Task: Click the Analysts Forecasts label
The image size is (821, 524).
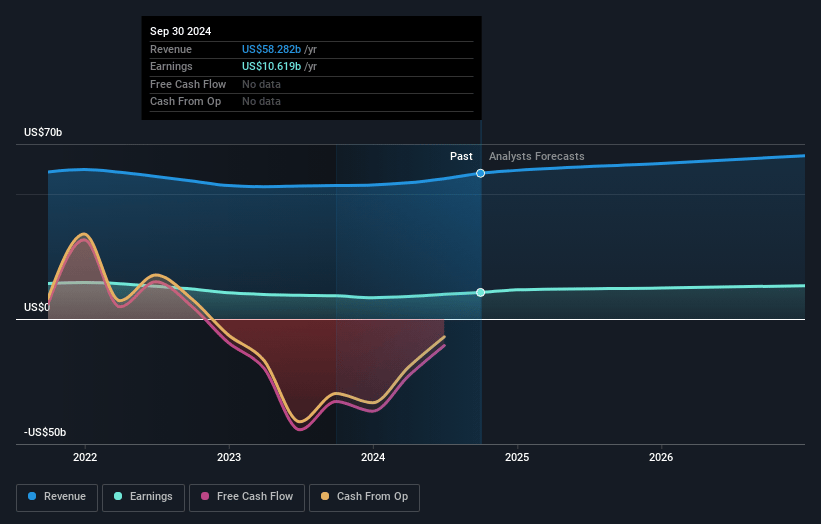Action: point(537,156)
